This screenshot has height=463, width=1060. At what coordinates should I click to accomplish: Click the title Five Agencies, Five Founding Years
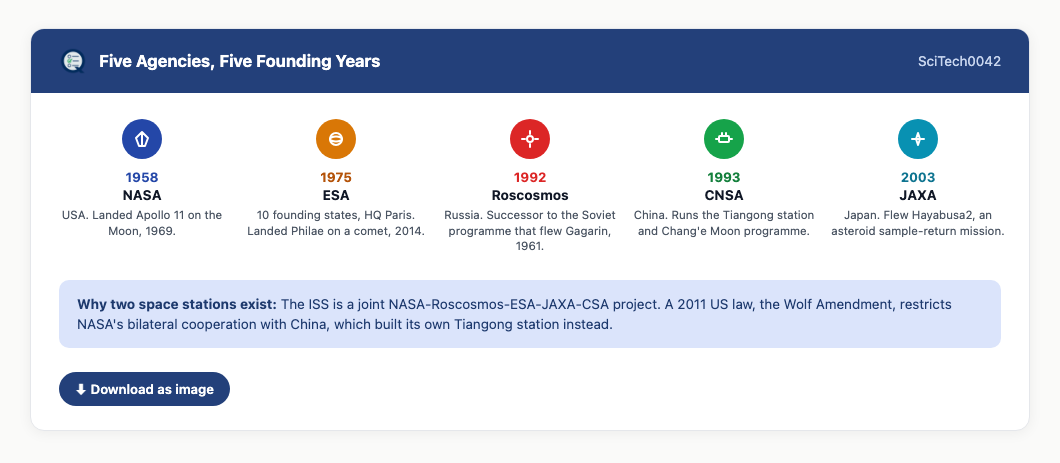coord(239,62)
